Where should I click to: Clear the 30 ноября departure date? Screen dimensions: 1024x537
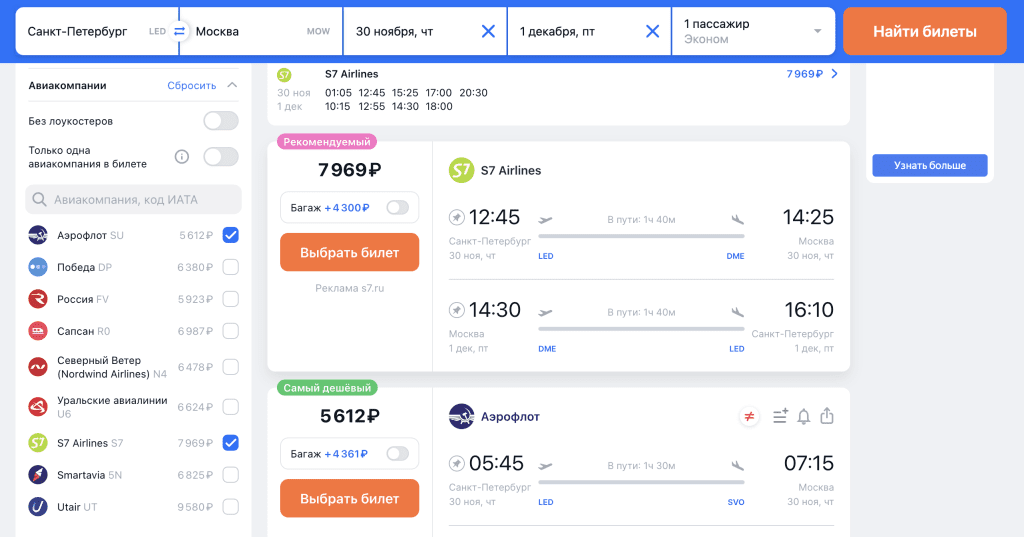pyautogui.click(x=488, y=31)
